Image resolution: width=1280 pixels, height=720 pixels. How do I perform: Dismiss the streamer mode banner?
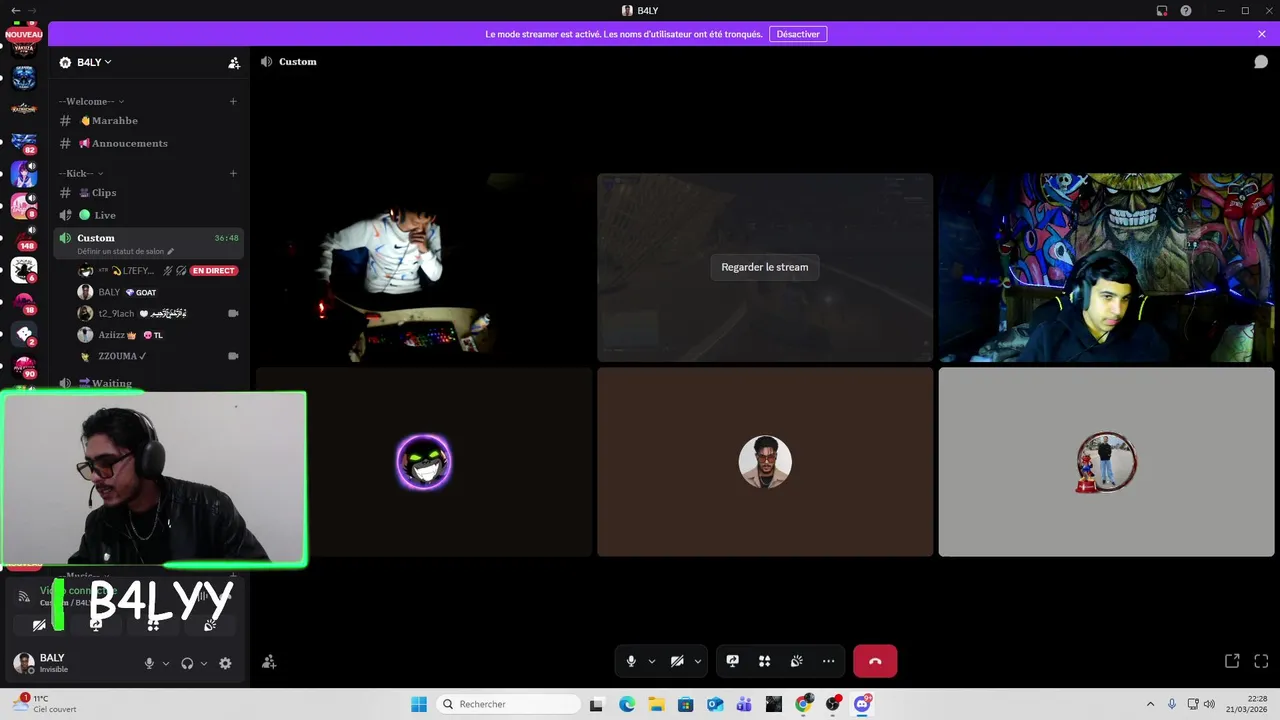coord(1262,34)
